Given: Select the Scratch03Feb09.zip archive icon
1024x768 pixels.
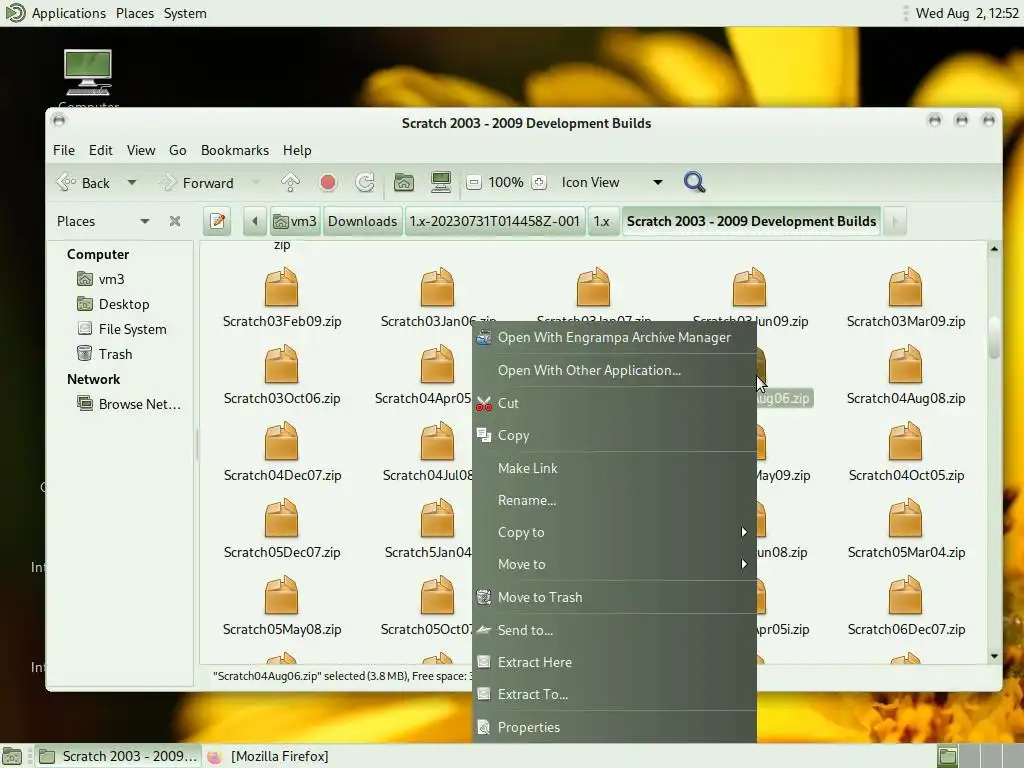Looking at the screenshot, I should (281, 287).
